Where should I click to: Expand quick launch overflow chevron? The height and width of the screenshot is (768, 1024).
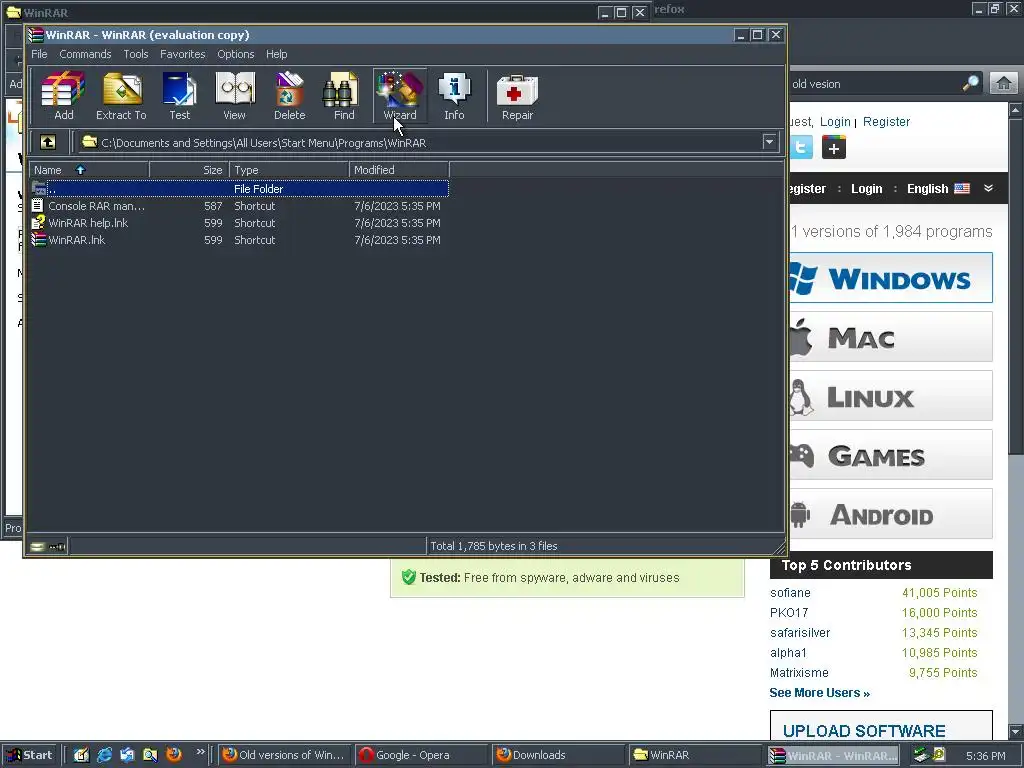click(200, 752)
